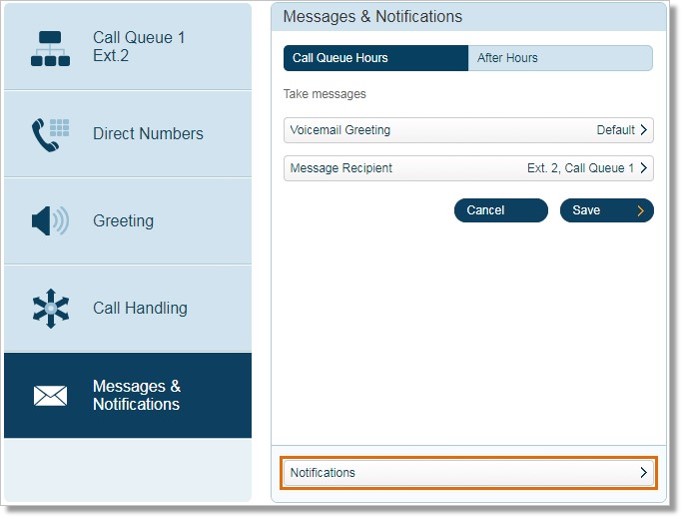The height and width of the screenshot is (519, 683).
Task: Click the Messages & Notifications panel heading
Action: tap(372, 17)
